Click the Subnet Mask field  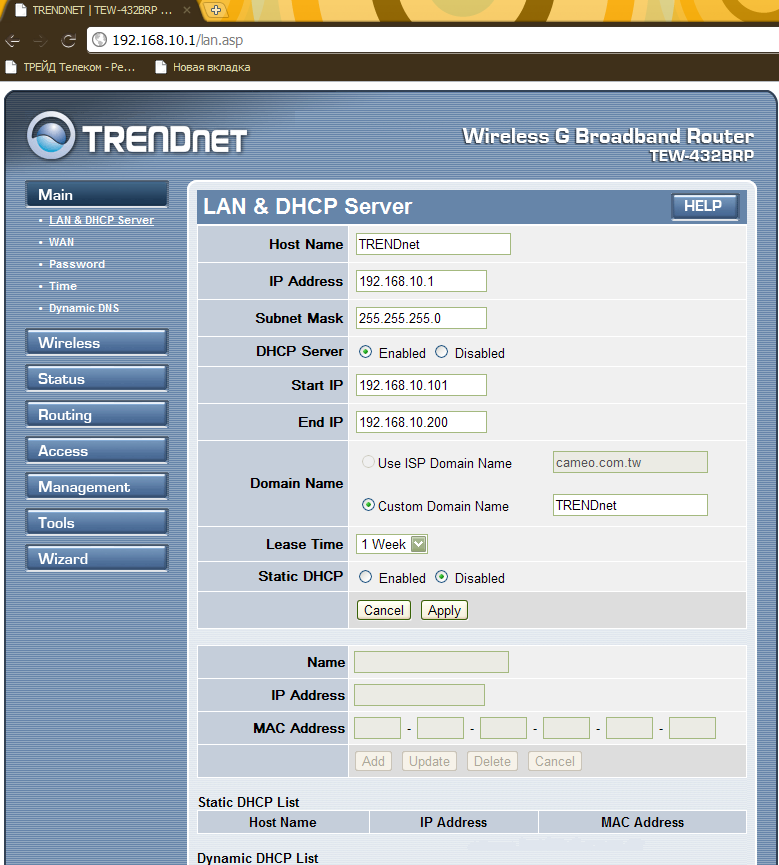[x=421, y=318]
